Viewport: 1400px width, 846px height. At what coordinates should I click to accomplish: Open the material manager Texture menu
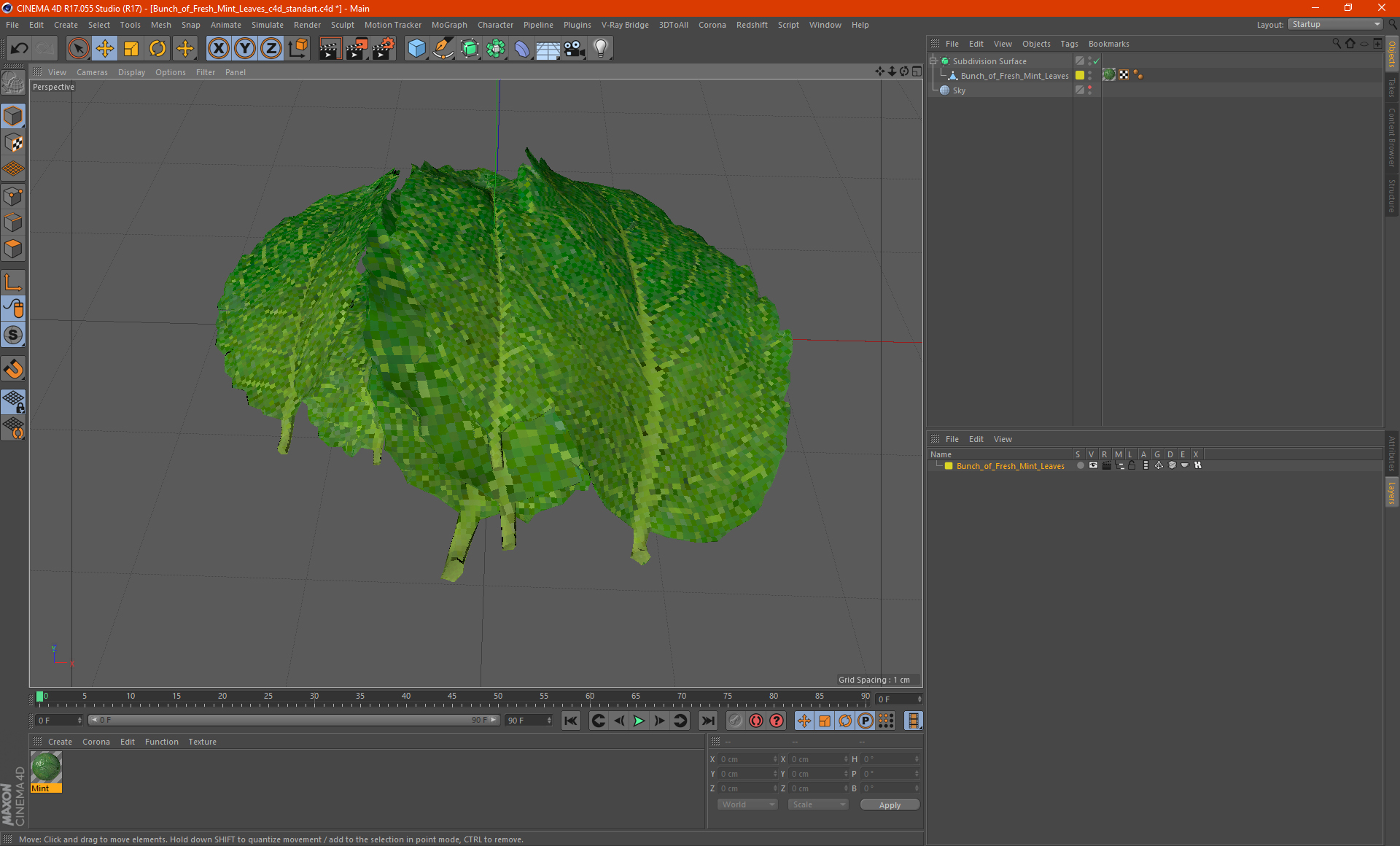202,742
